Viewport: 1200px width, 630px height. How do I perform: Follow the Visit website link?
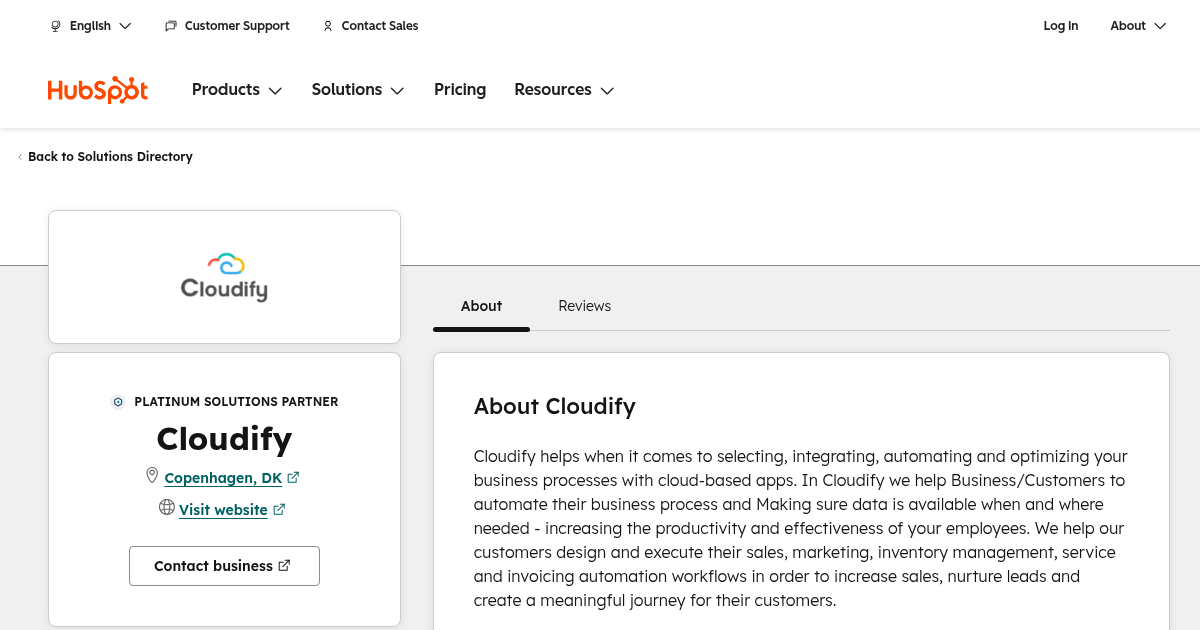pos(223,510)
